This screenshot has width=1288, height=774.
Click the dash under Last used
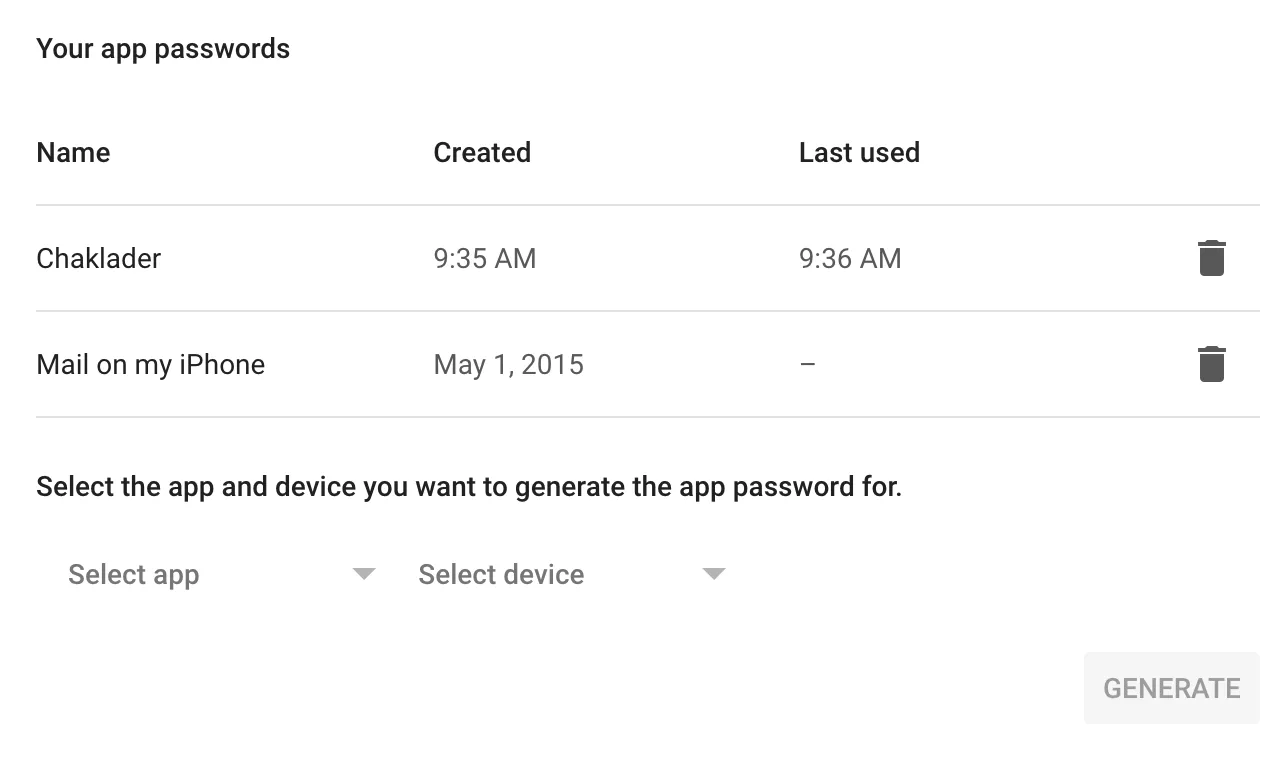tap(808, 365)
